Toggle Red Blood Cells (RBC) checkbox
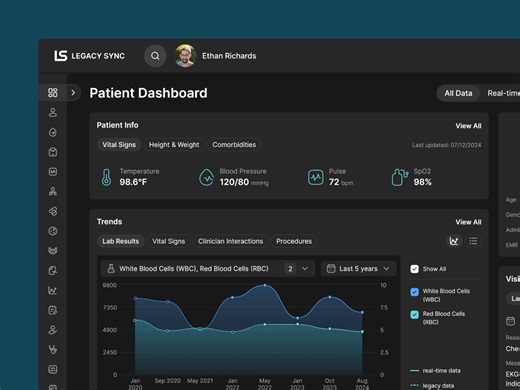 pyautogui.click(x=414, y=315)
